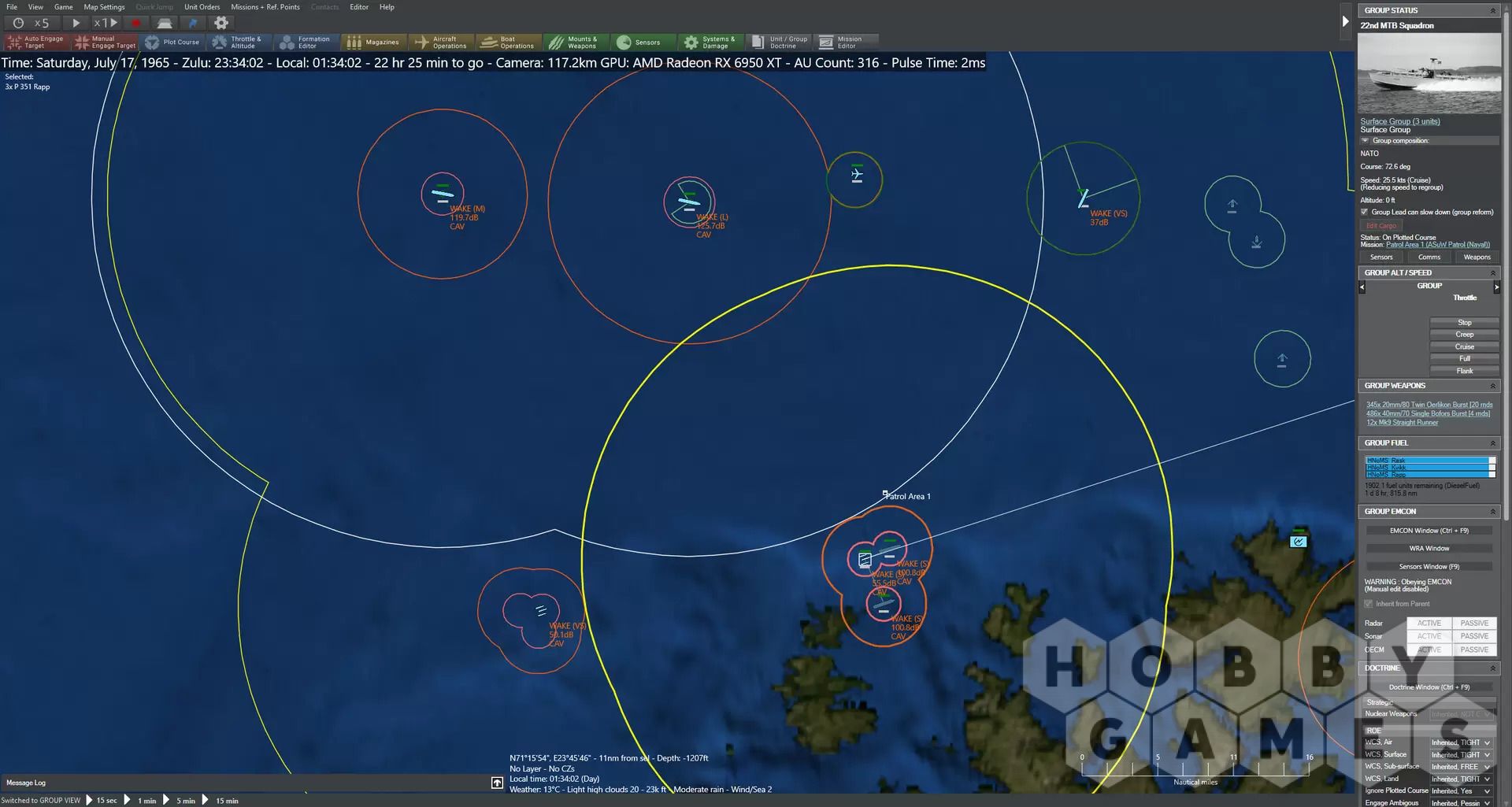This screenshot has width=1512, height=807.
Task: Open Sensors toolbar window
Action: [x=643, y=43]
